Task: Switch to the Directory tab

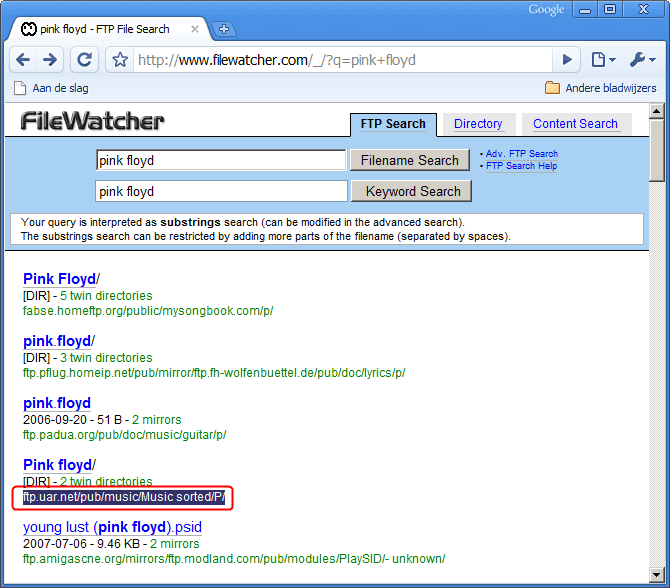Action: pyautogui.click(x=478, y=124)
